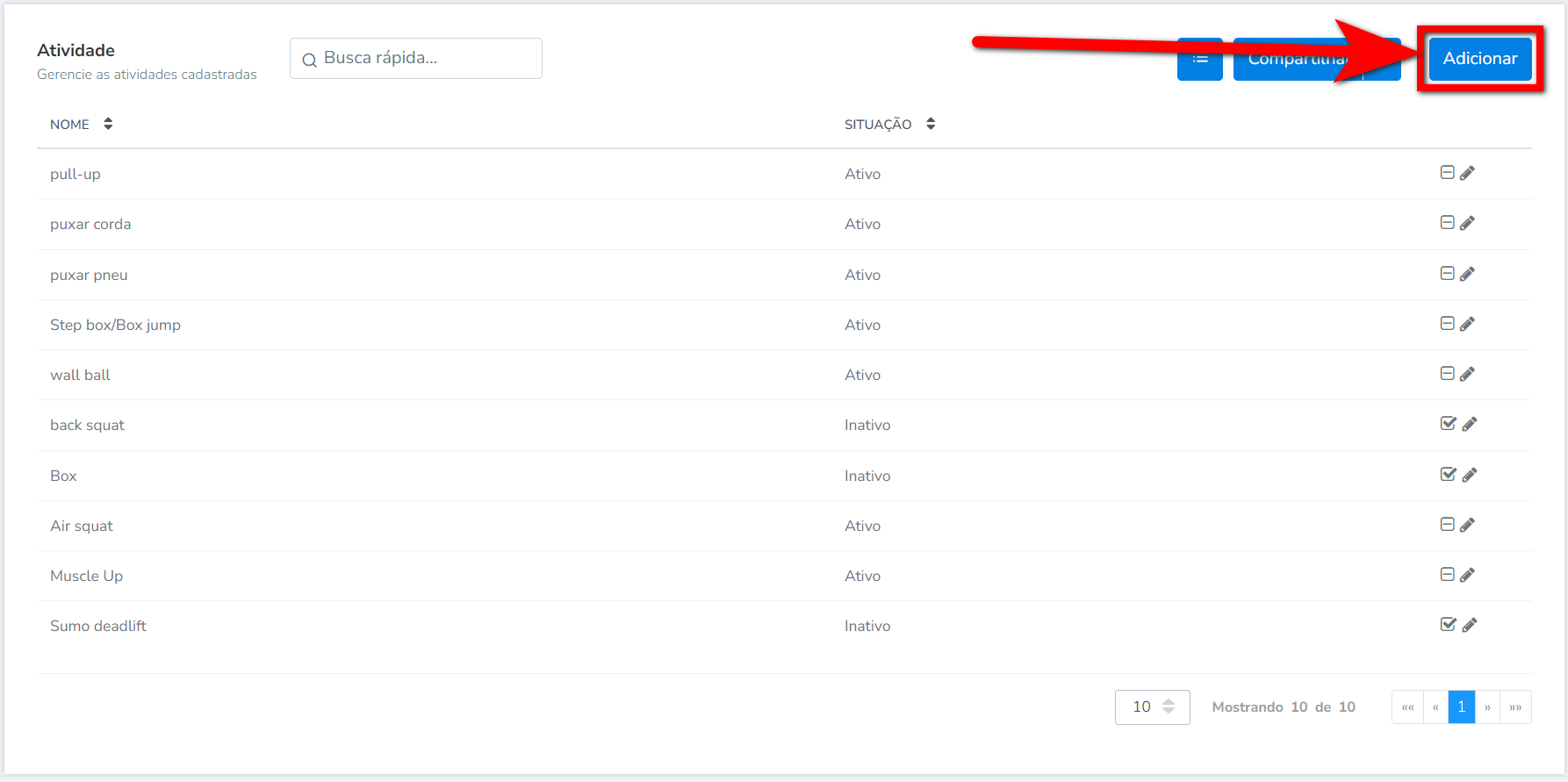Deactivate the puxar pneu activity
Viewport: 1568px width, 782px height.
1447,274
